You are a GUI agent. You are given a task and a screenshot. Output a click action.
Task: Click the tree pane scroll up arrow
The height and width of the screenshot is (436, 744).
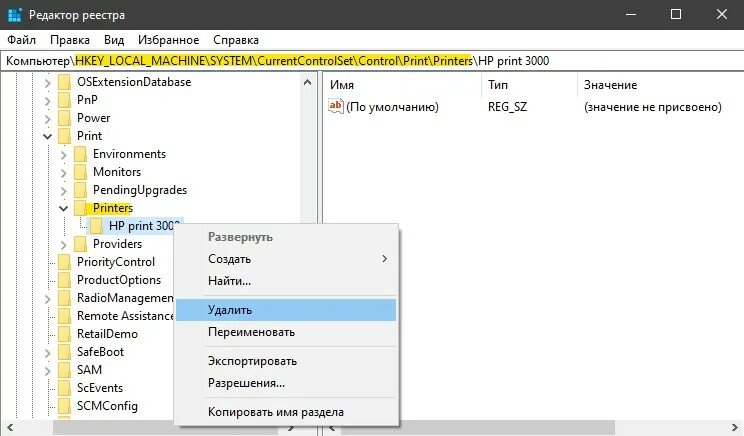point(307,83)
